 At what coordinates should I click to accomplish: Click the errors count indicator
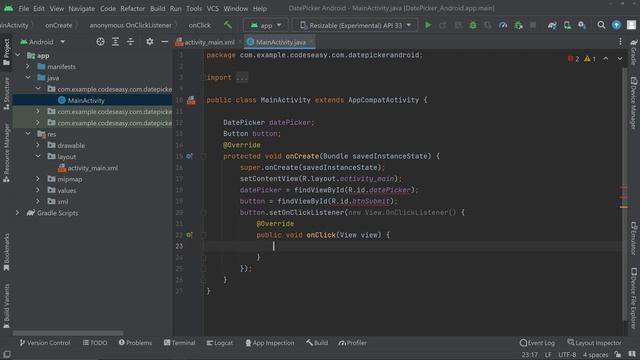pyautogui.click(x=573, y=59)
